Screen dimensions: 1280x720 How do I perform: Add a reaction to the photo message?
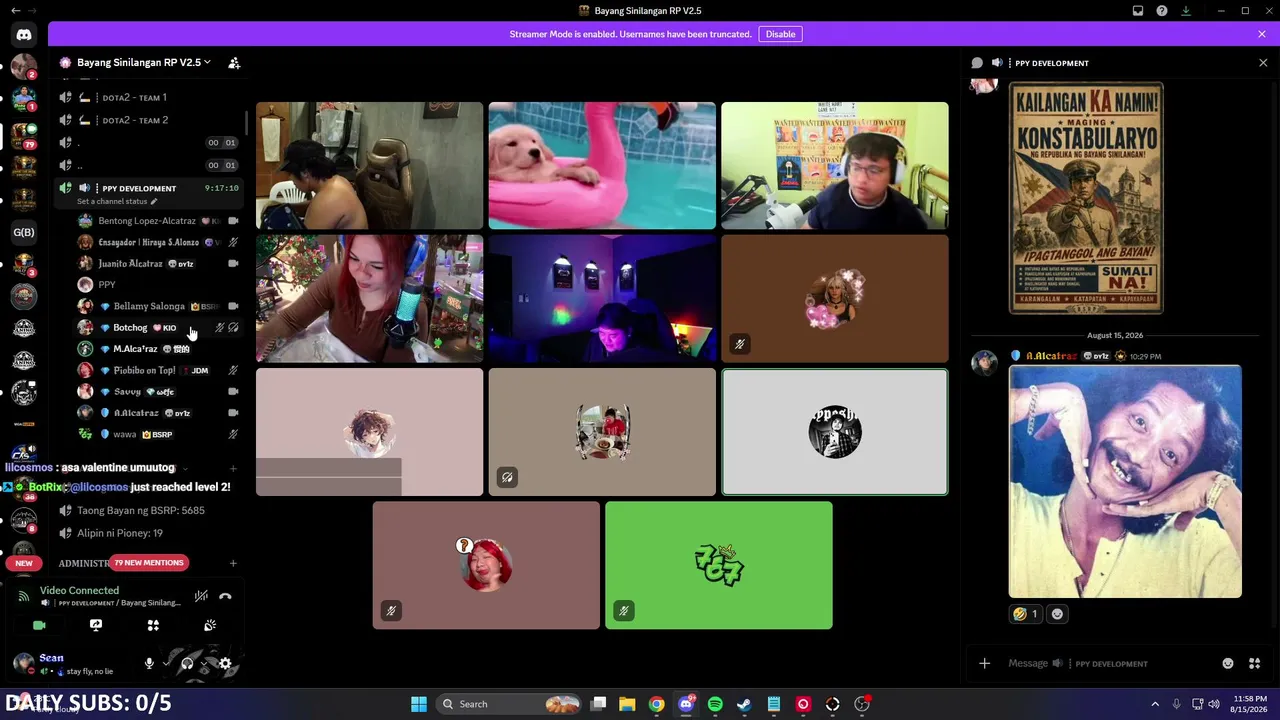[1057, 614]
